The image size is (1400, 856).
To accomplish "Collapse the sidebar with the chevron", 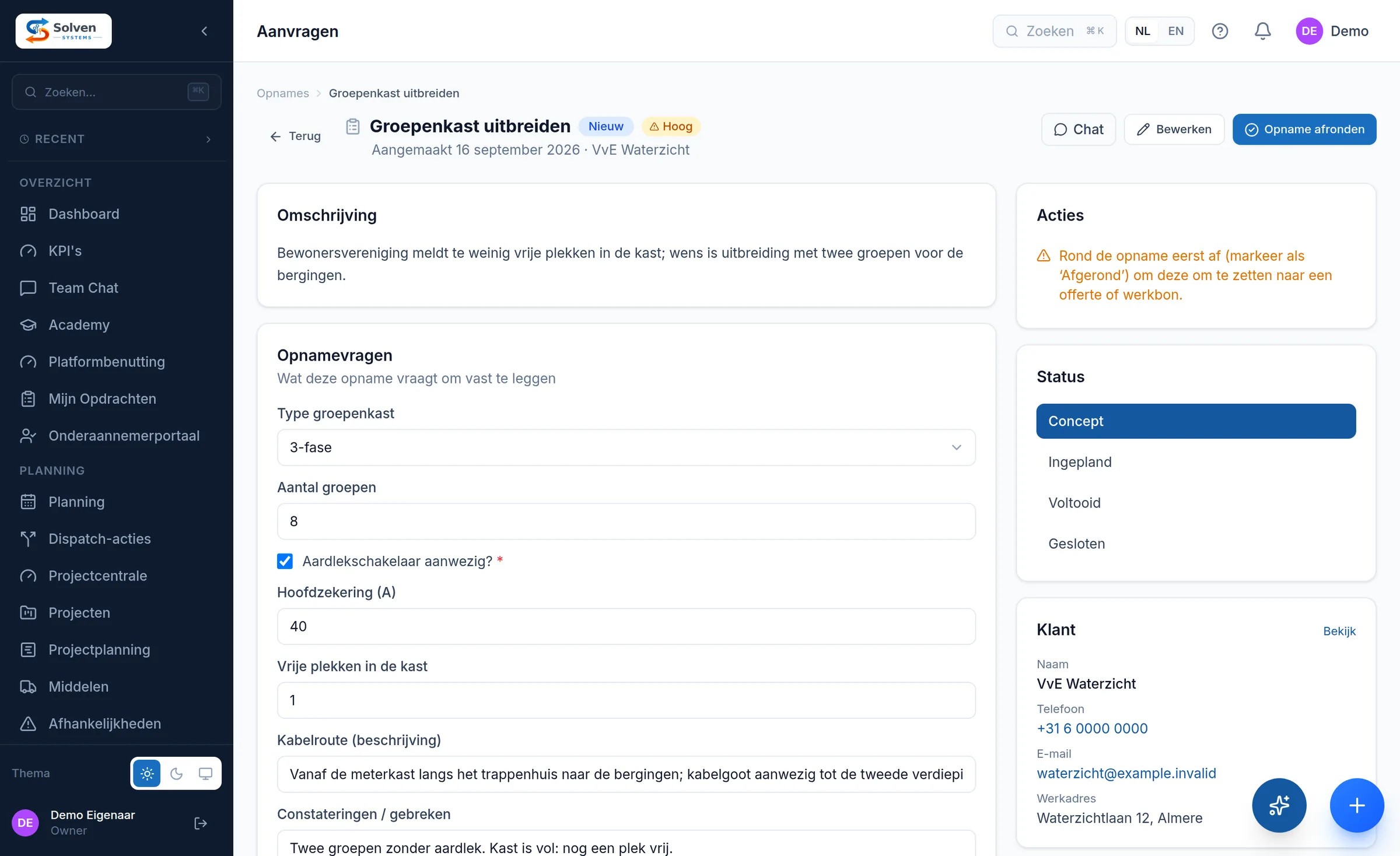I will tap(204, 31).
